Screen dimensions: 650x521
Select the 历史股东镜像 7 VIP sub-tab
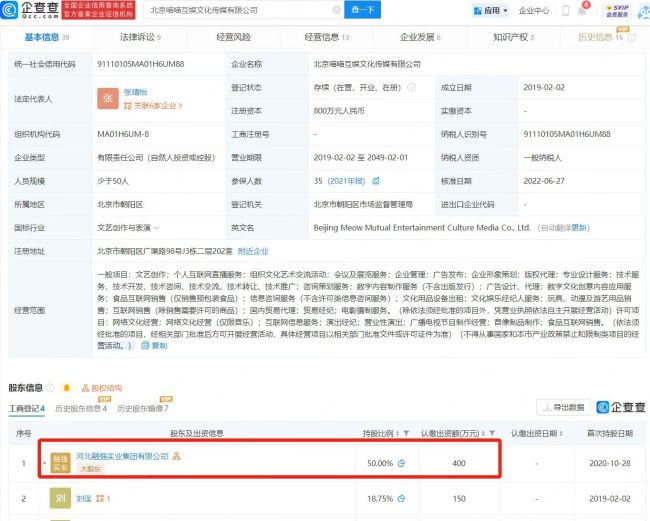coord(143,408)
